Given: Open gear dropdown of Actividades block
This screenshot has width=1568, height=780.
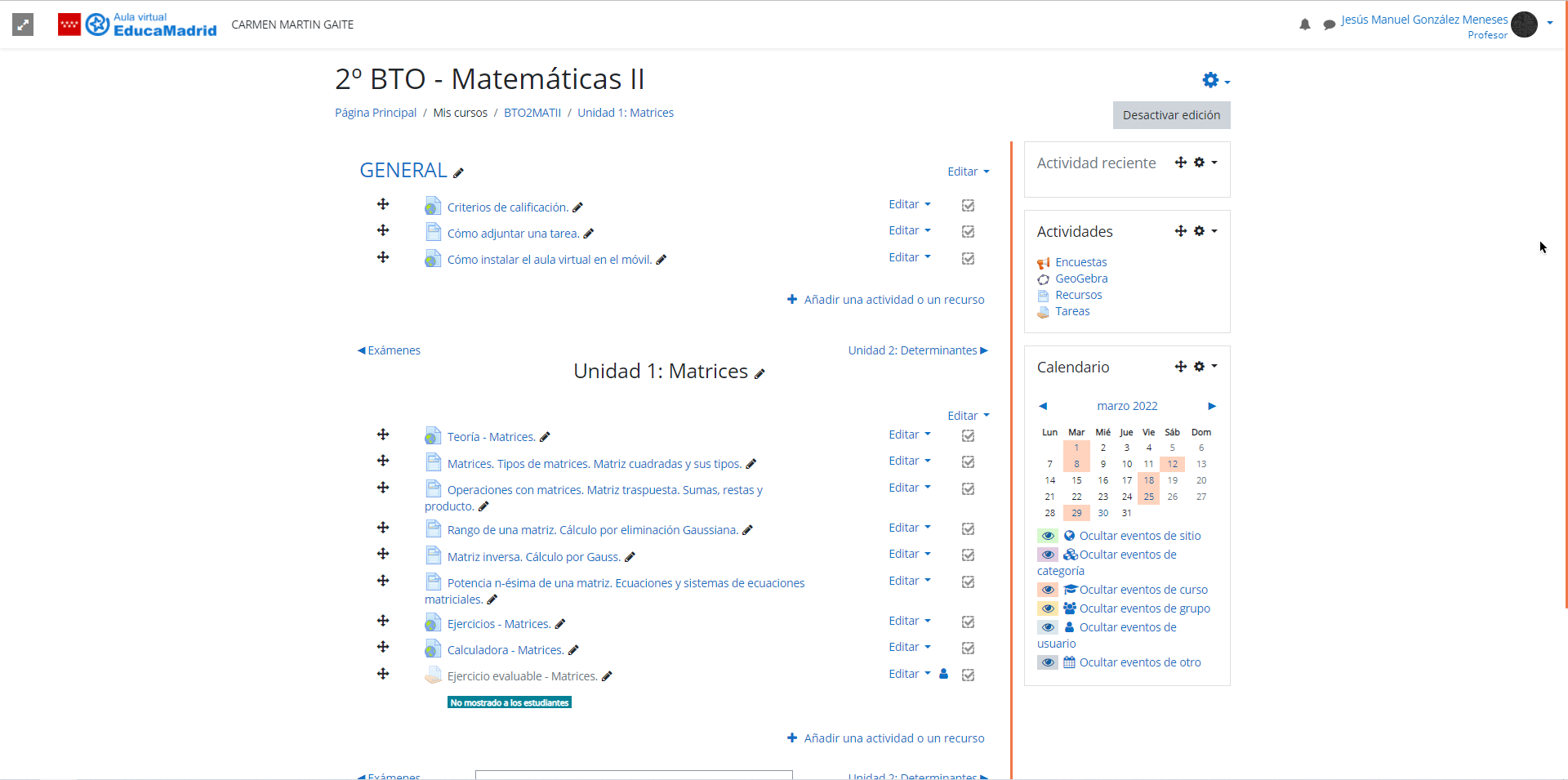Looking at the screenshot, I should (x=1205, y=231).
